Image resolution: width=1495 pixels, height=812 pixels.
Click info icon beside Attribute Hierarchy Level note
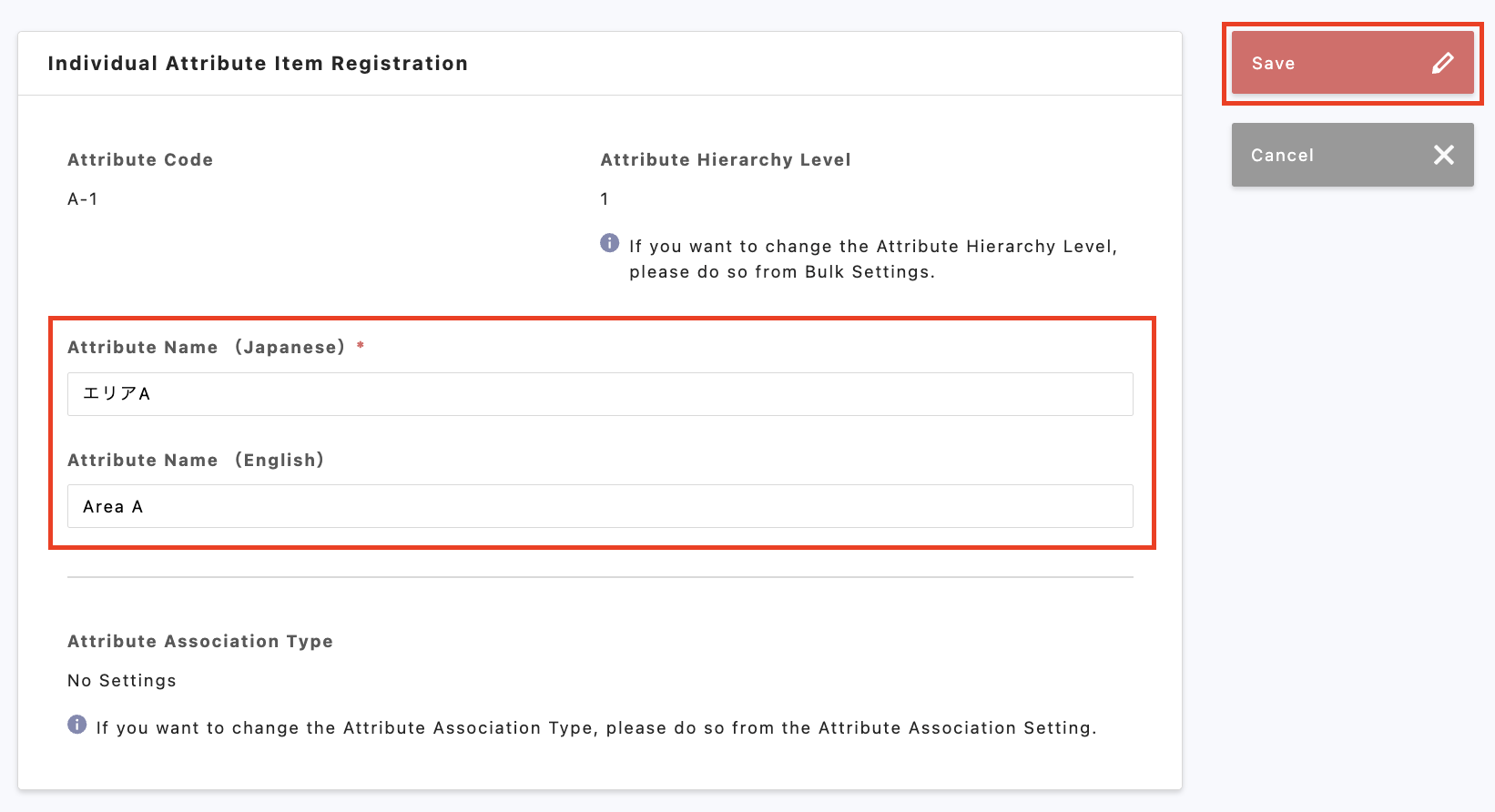point(610,243)
